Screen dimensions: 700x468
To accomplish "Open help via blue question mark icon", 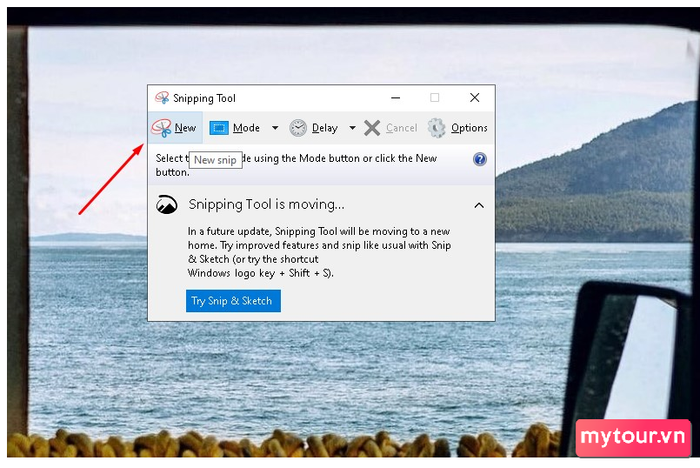I will pos(480,159).
